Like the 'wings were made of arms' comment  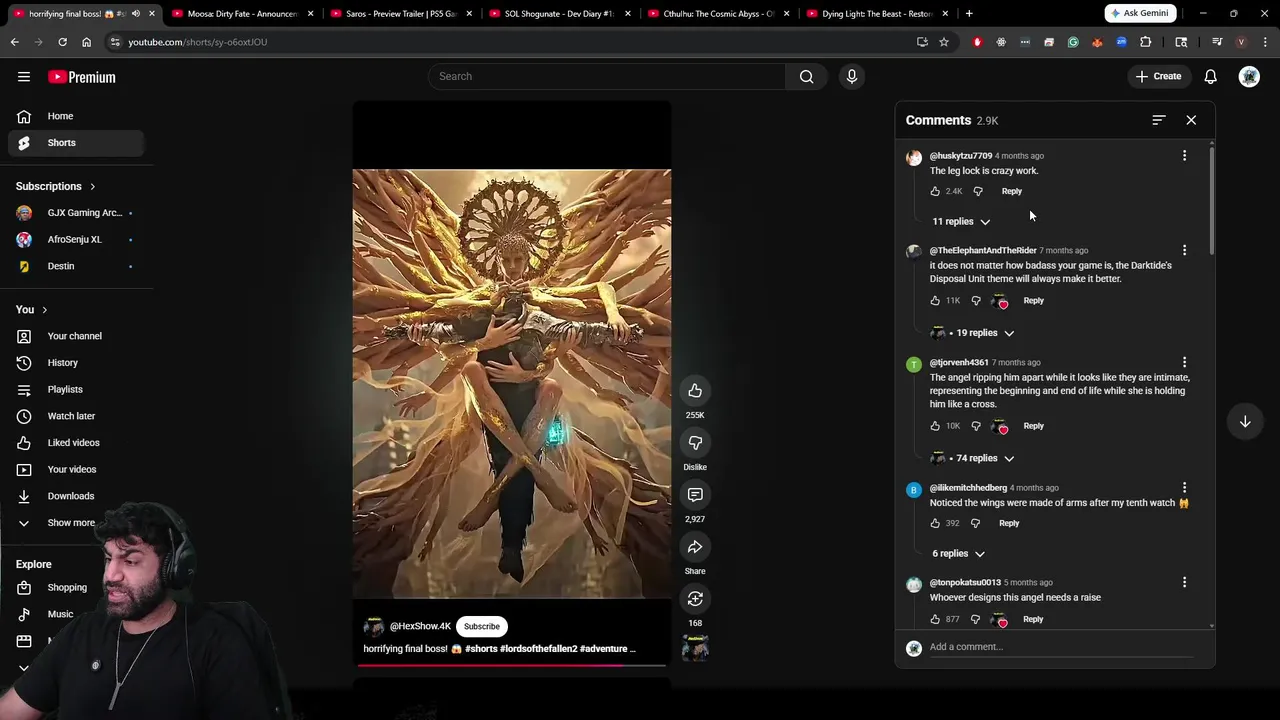(935, 523)
